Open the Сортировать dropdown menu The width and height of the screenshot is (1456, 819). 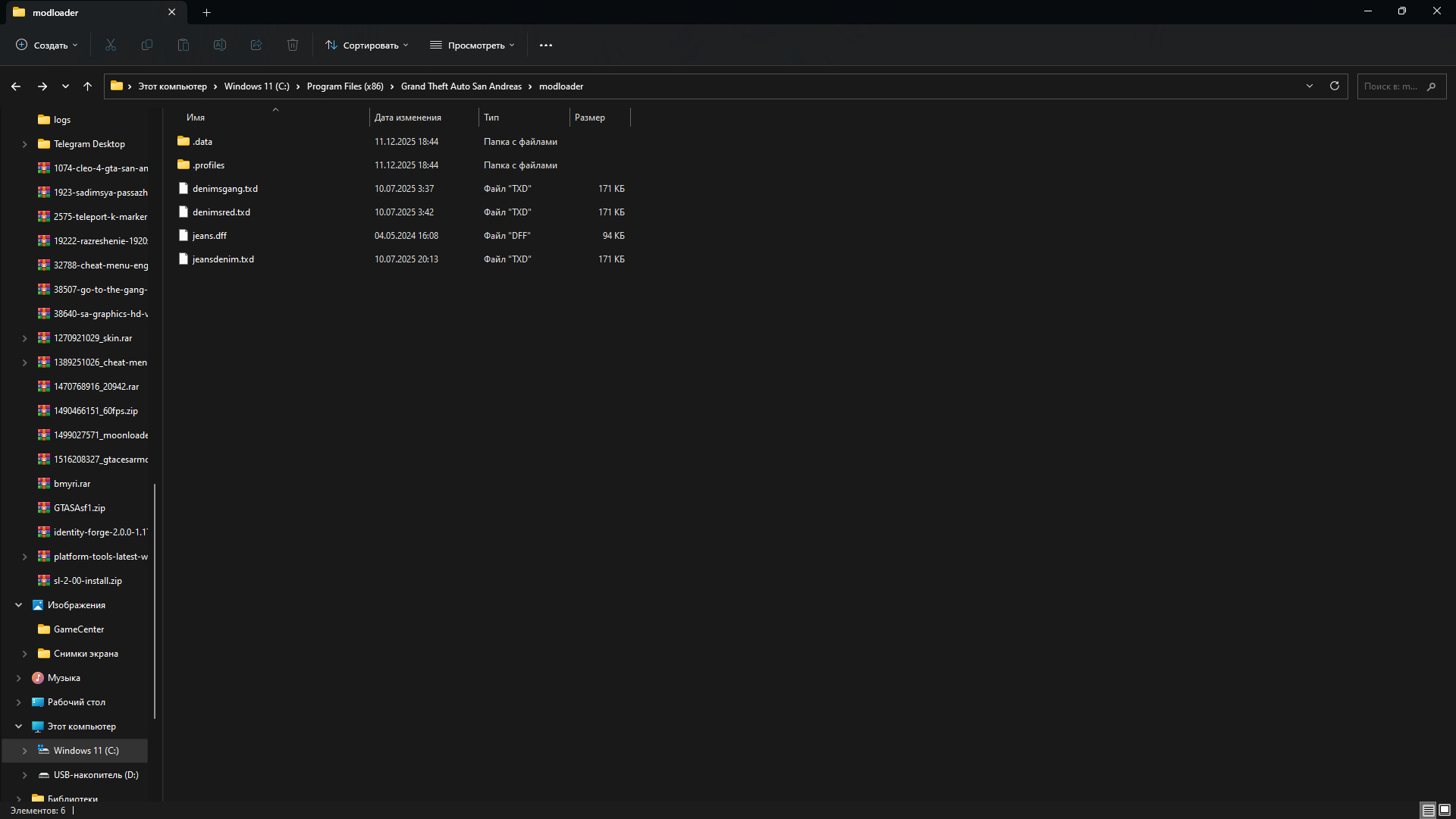367,45
